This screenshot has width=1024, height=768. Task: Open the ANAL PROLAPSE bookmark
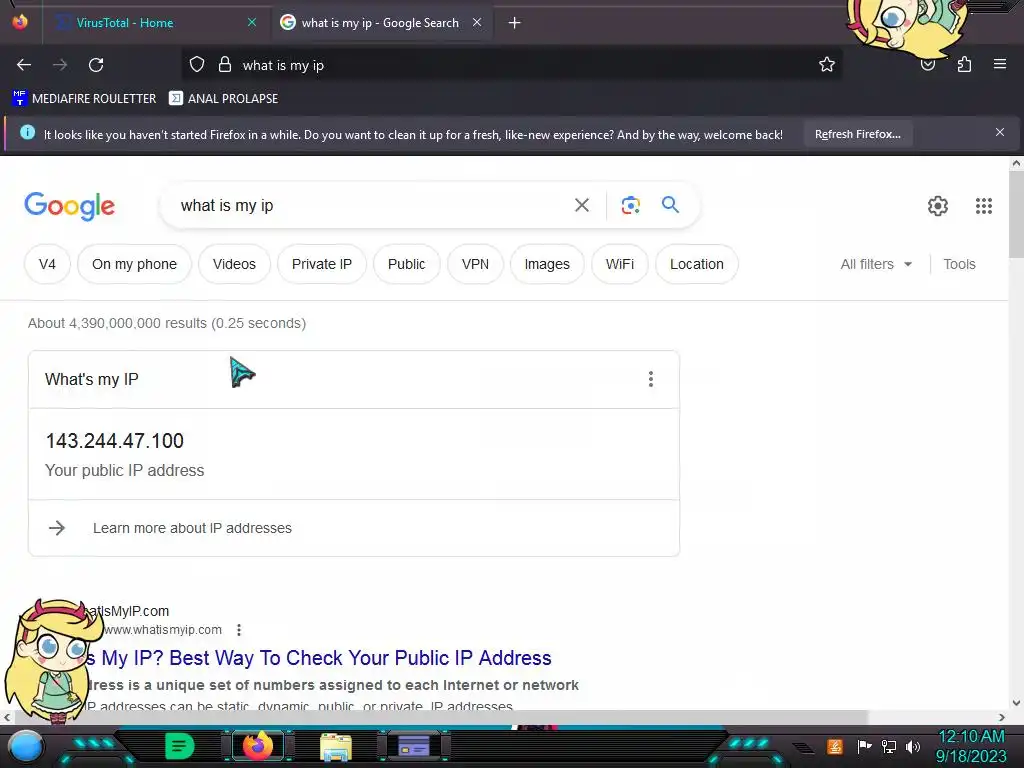coord(223,99)
